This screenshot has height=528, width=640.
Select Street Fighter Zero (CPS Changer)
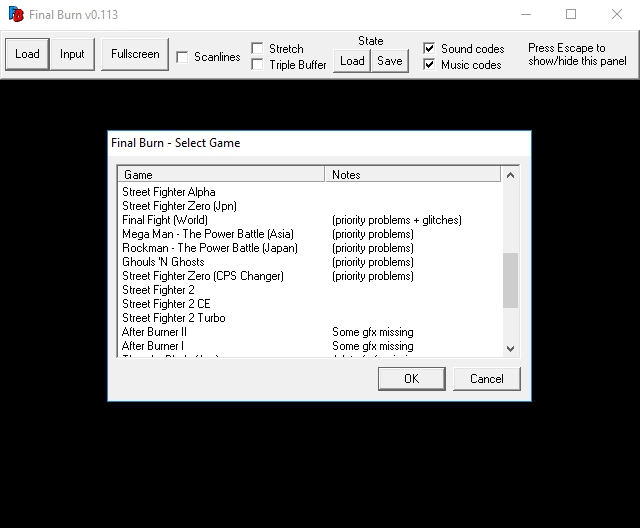click(x=203, y=276)
